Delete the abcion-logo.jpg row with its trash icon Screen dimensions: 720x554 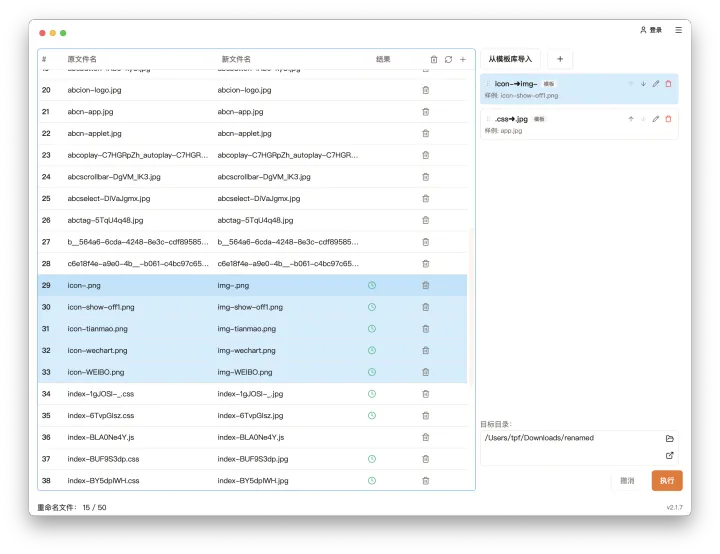(426, 90)
